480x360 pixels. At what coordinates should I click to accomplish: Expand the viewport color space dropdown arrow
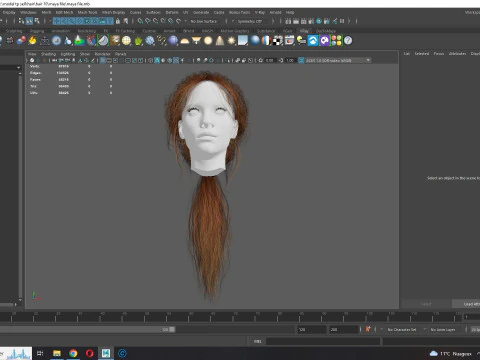click(x=368, y=60)
